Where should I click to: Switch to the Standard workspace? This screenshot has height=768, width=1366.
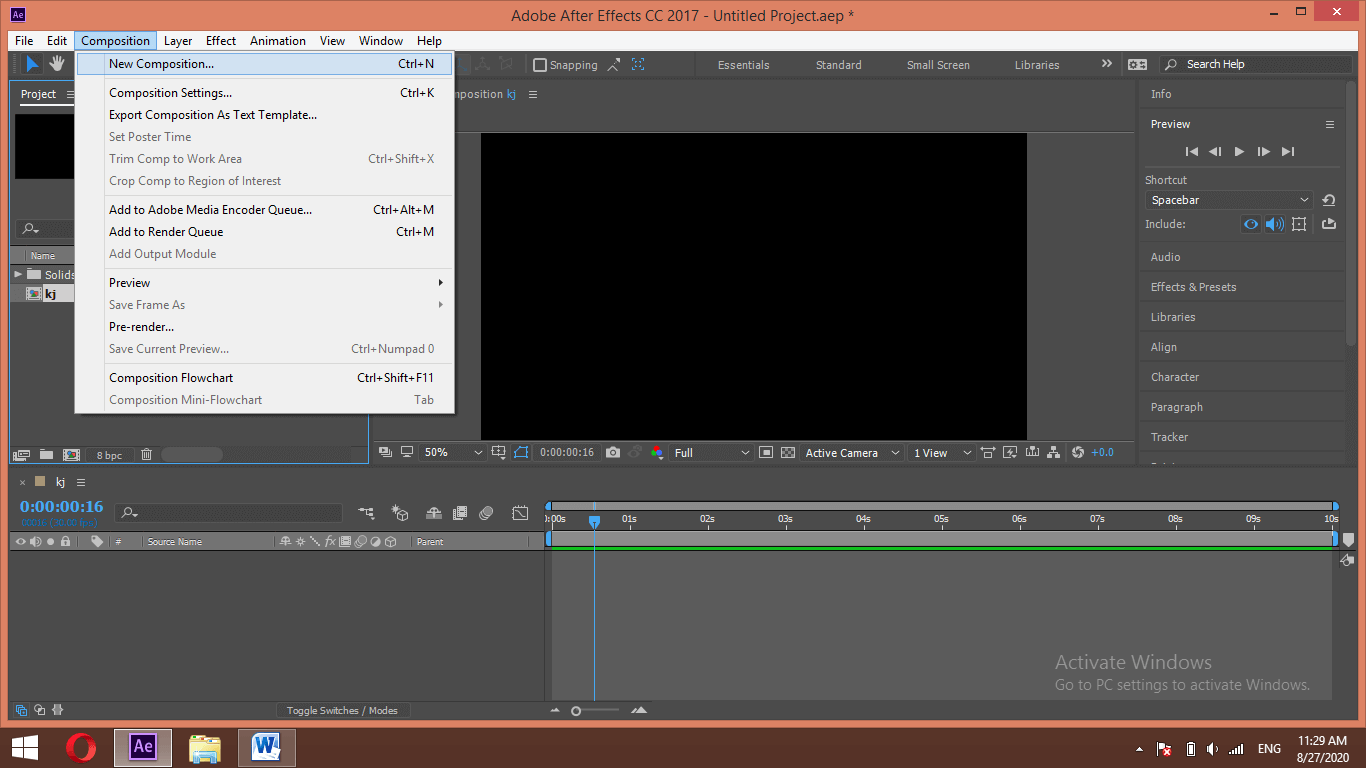838,64
